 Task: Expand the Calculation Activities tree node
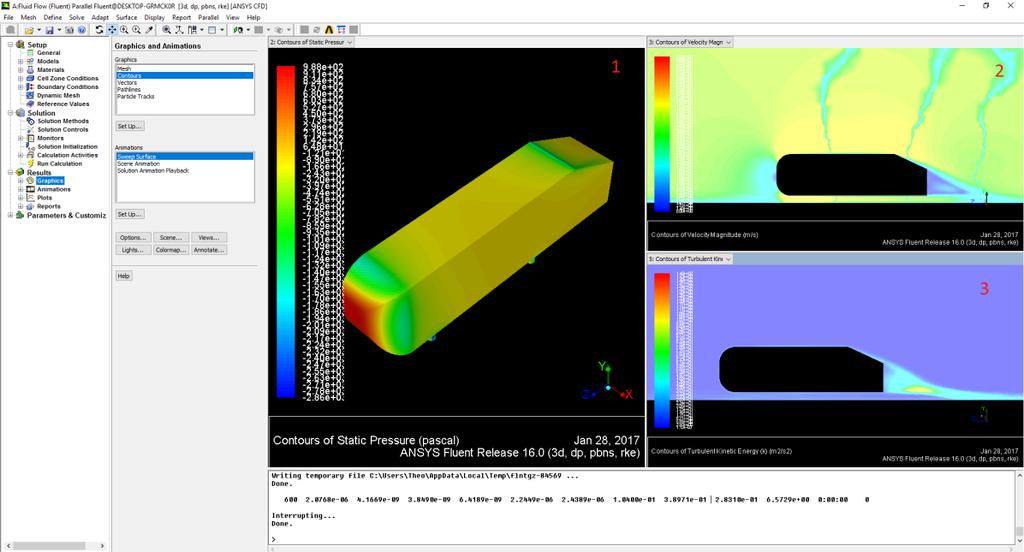pos(20,155)
